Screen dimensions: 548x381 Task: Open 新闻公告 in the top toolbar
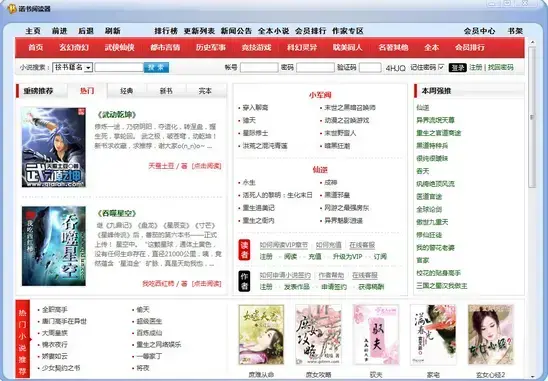(x=236, y=31)
